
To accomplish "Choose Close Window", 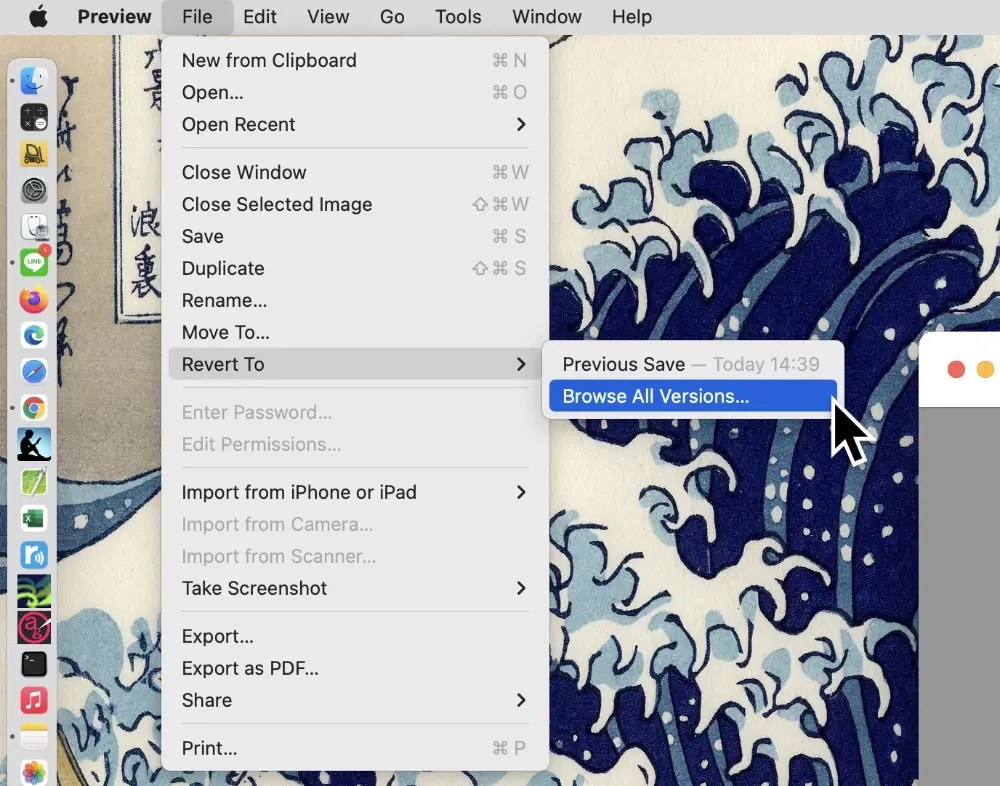I will coord(355,172).
